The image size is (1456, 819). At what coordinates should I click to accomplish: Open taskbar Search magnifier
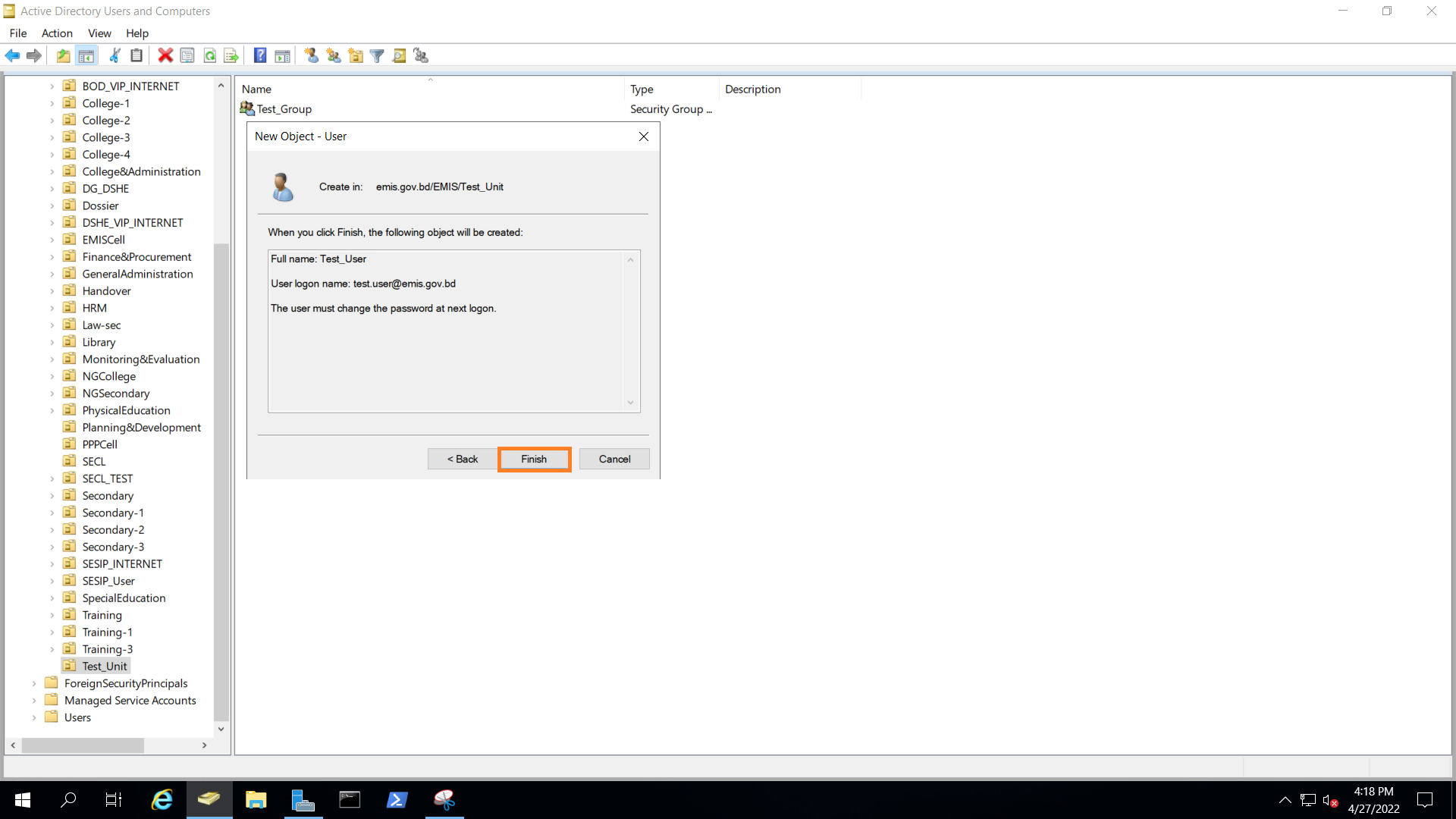click(68, 800)
